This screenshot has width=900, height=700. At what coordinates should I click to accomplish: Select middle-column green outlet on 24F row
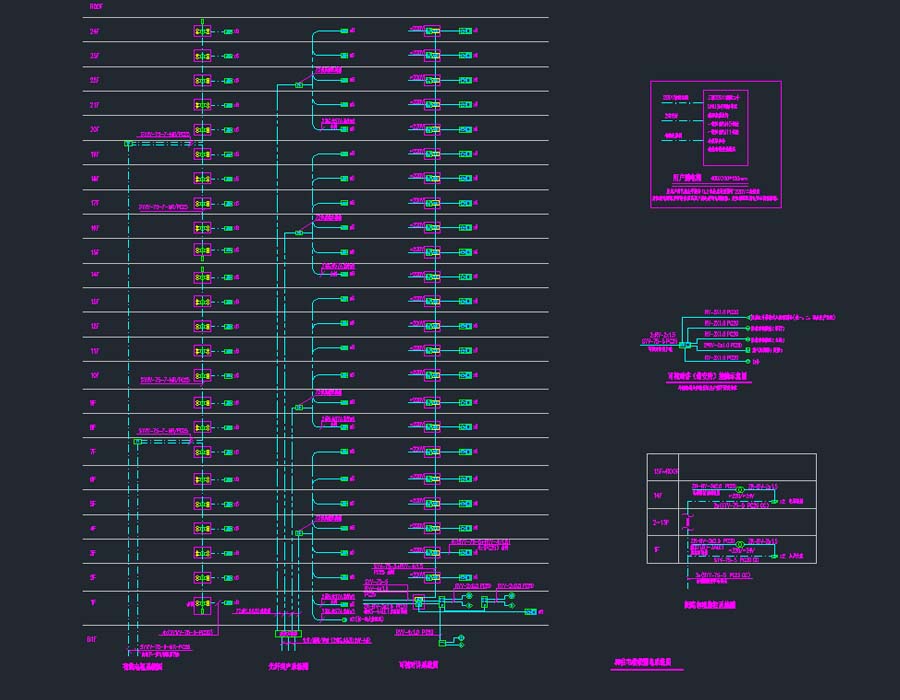344,31
